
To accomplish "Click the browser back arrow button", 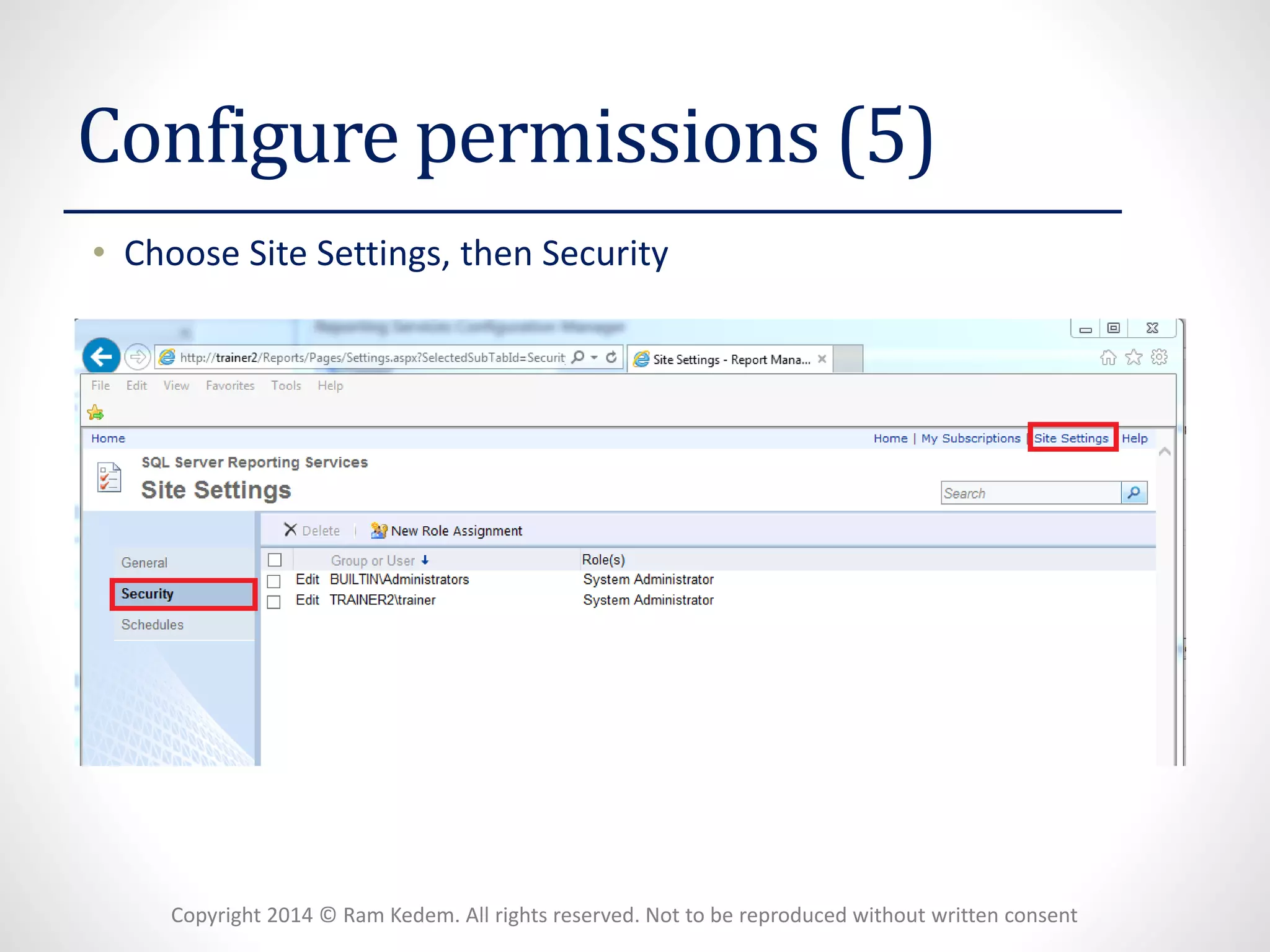I will (x=101, y=356).
